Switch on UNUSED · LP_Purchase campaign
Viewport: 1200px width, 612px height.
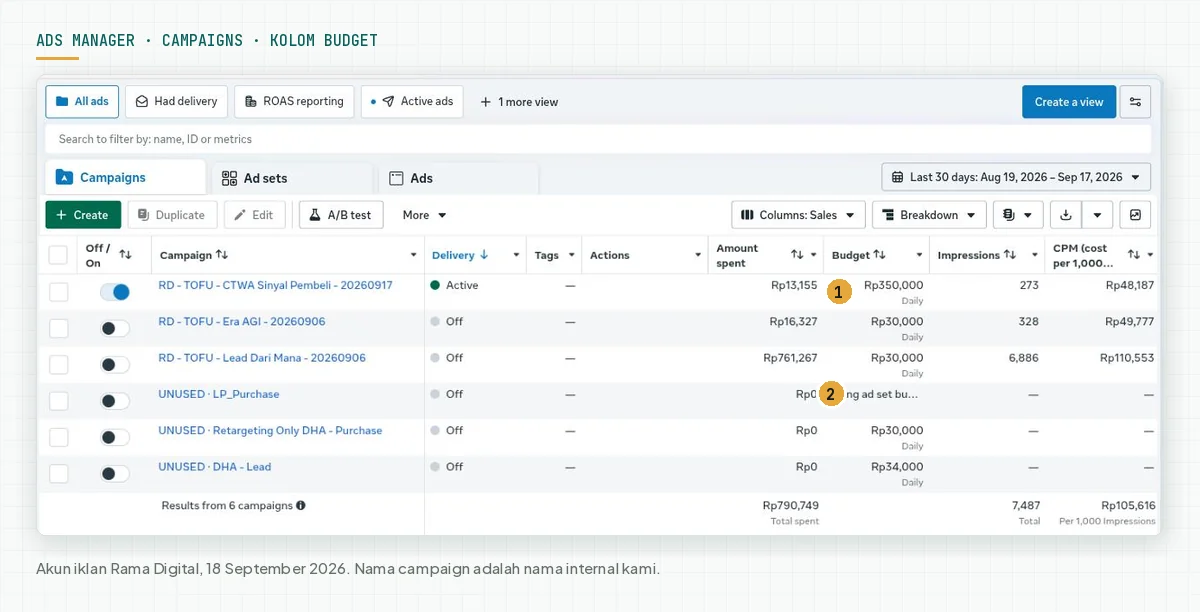[x=115, y=401]
